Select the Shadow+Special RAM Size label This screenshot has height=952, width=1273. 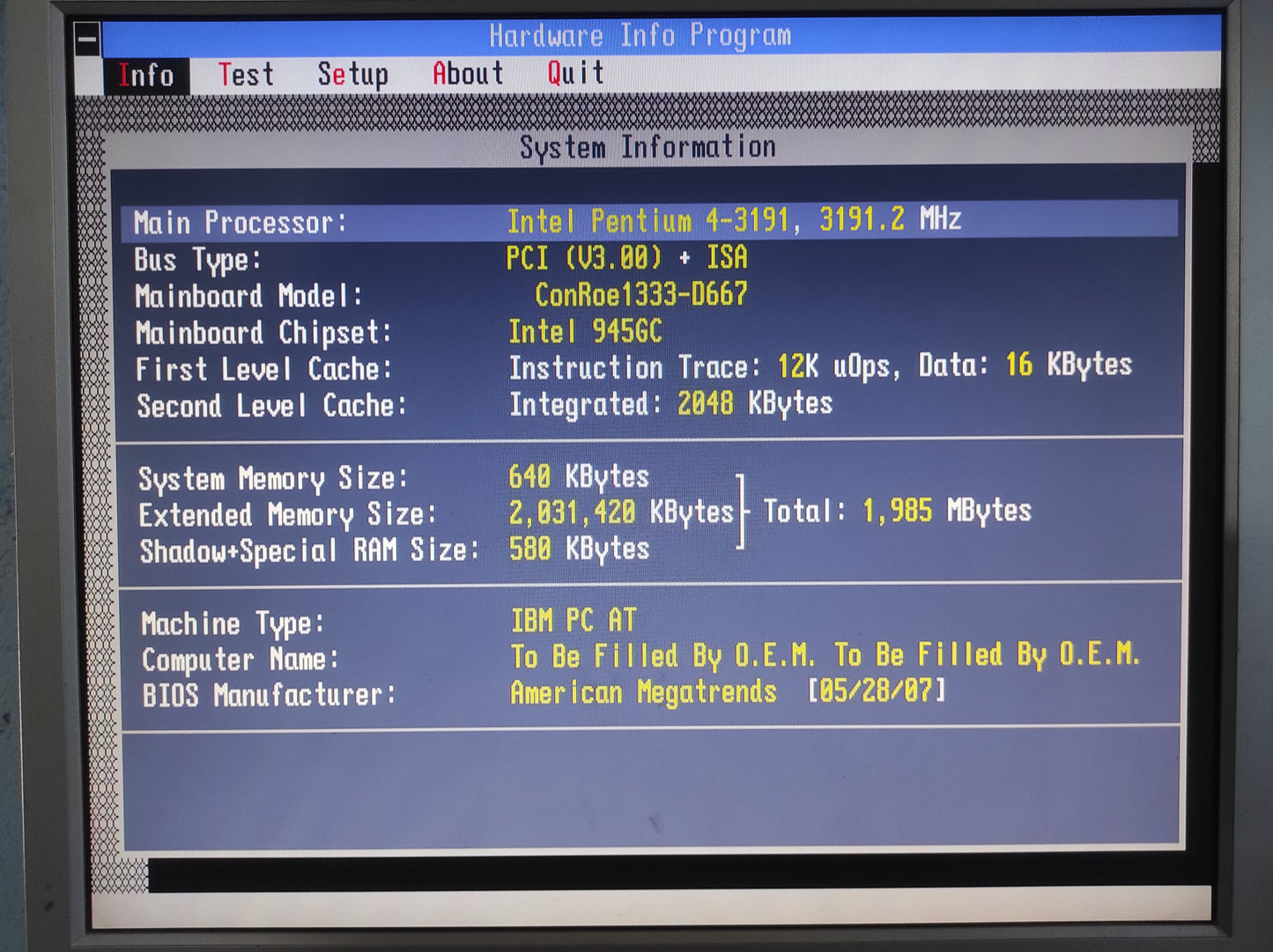(x=309, y=551)
